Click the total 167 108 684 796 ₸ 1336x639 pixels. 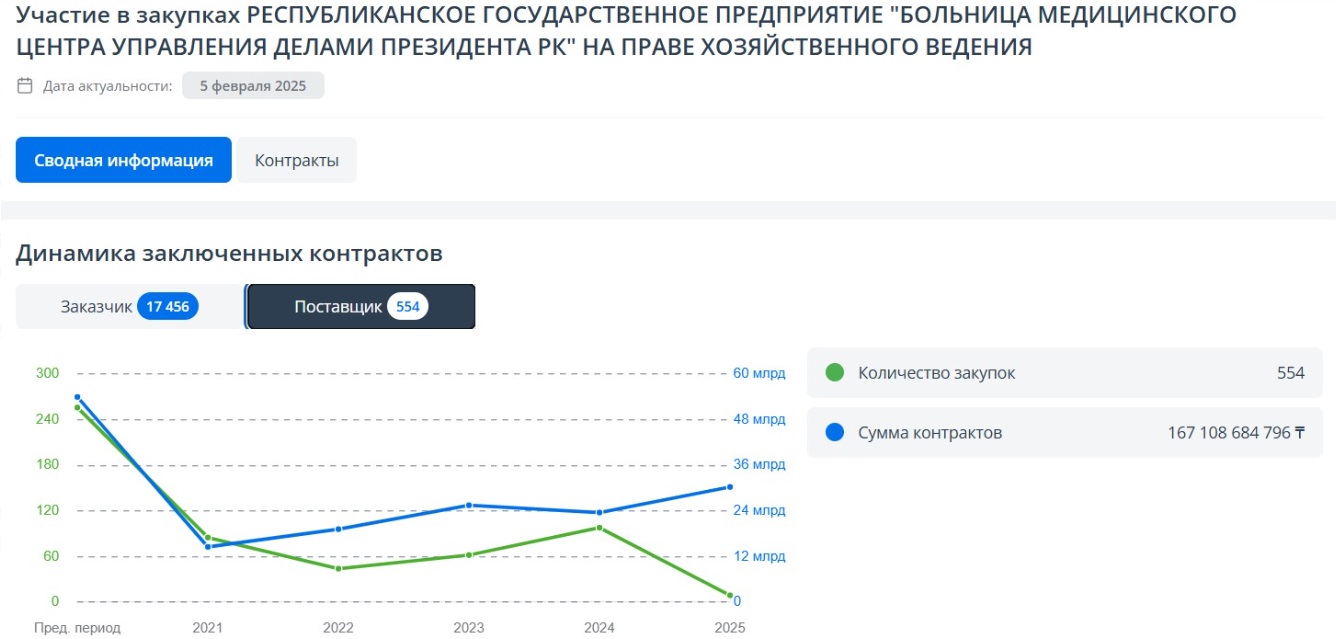pyautogui.click(x=1236, y=433)
